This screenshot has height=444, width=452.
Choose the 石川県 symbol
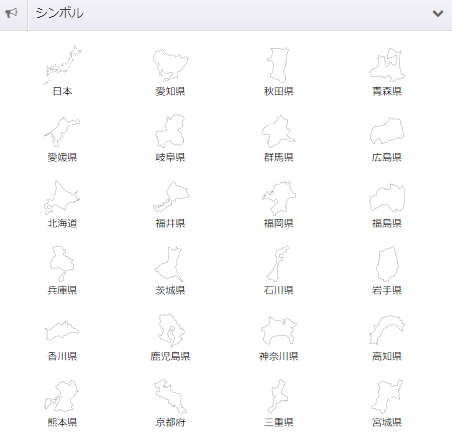pos(279,270)
